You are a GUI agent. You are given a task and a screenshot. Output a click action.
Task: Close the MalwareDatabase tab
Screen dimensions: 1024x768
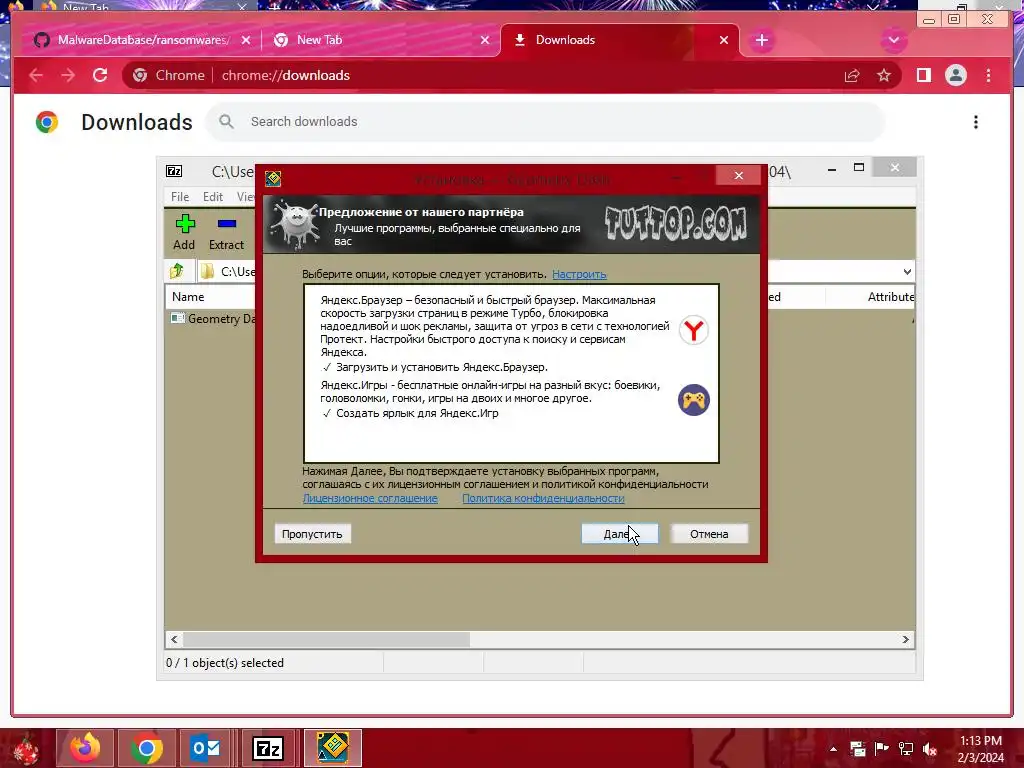[246, 40]
